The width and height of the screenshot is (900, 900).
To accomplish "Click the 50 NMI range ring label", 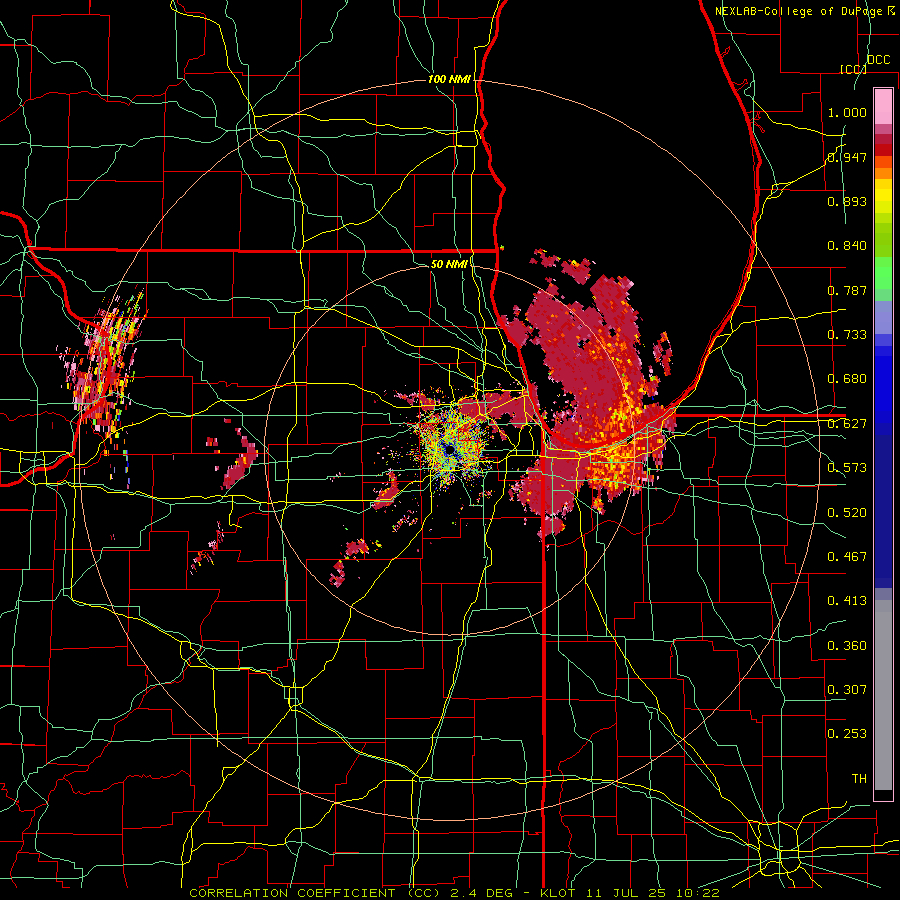I will tap(449, 264).
